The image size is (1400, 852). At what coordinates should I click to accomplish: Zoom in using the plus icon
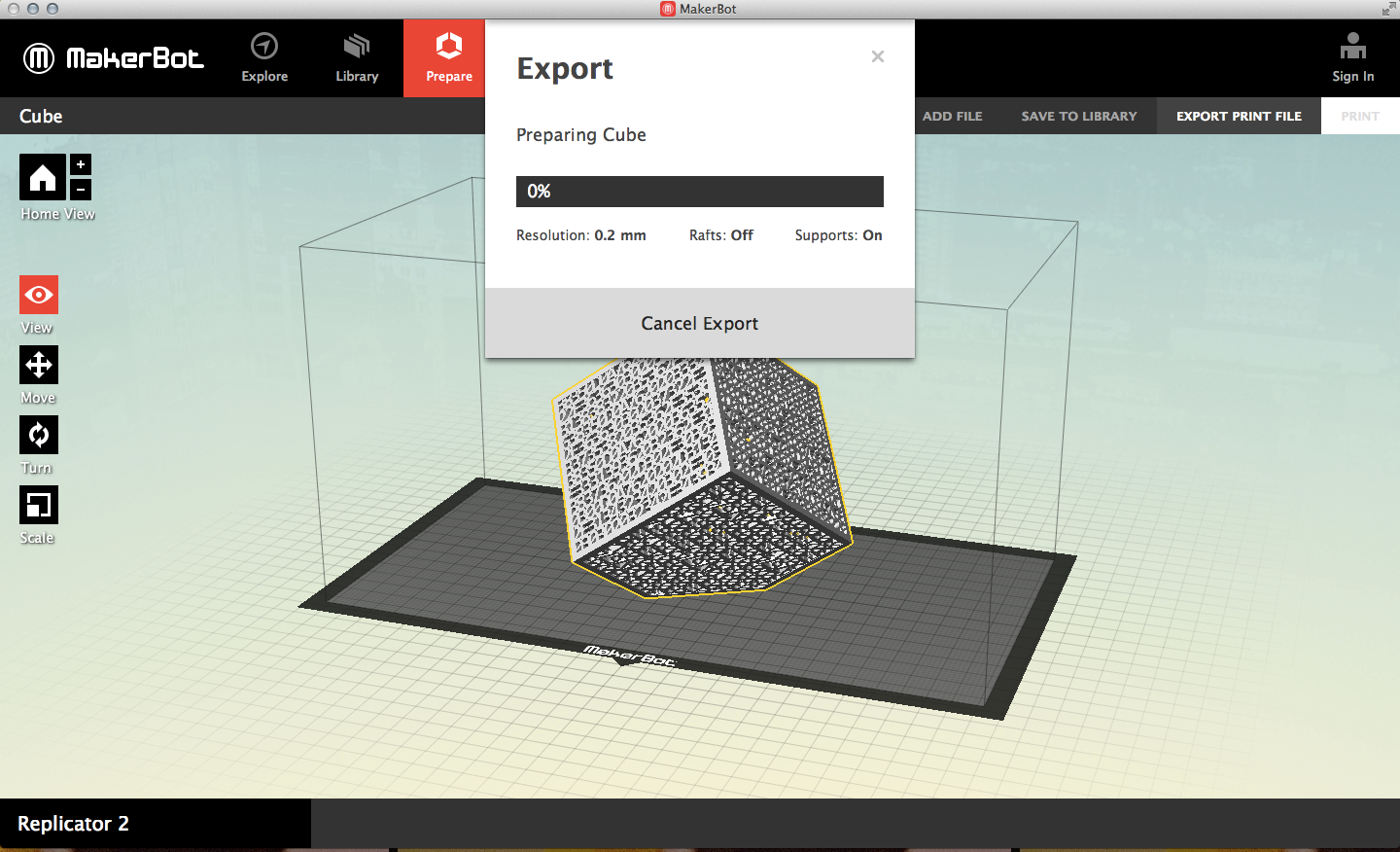tap(80, 163)
